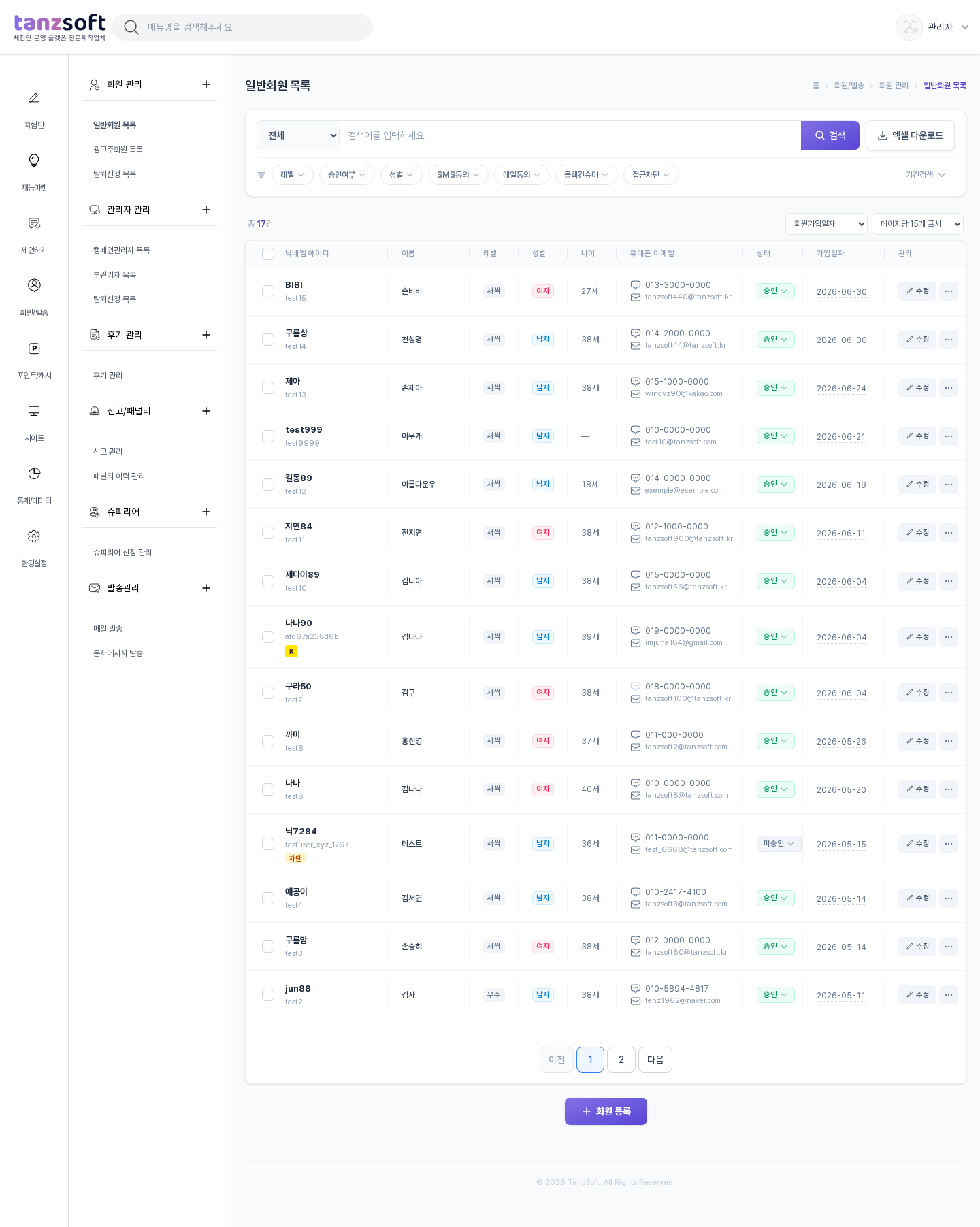Open the 통계/데이터 pie chart icon
This screenshot has width=980, height=1227.
[34, 474]
